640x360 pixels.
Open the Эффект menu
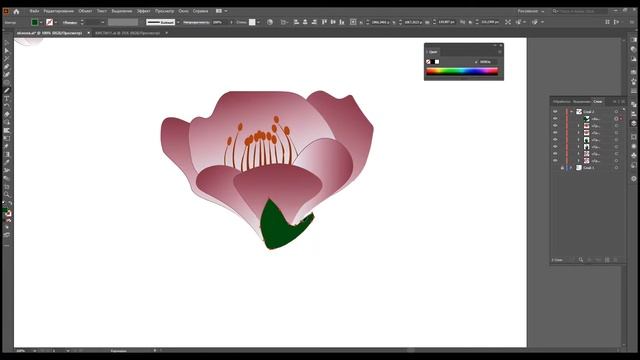point(144,11)
